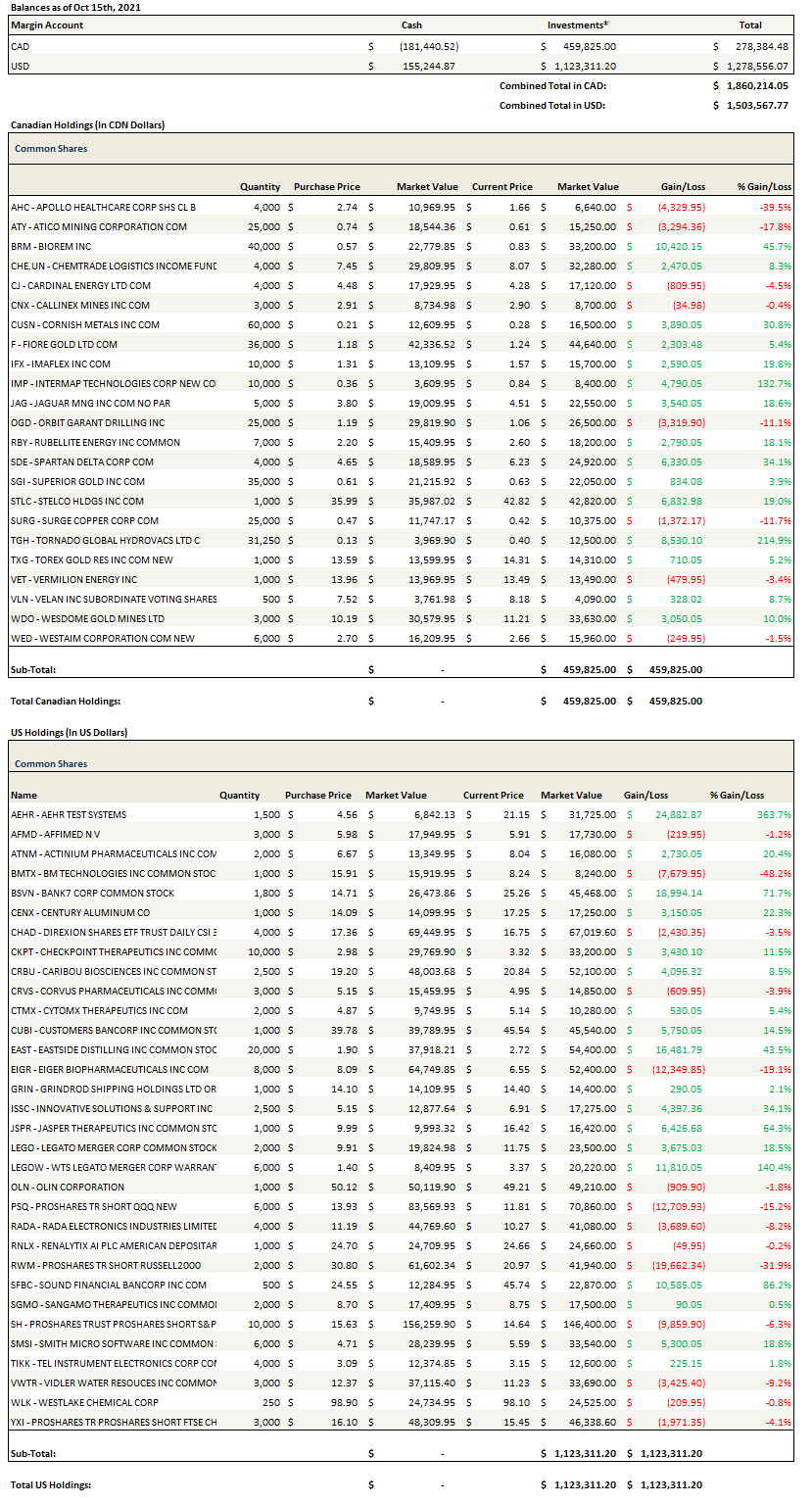
Task: Select the 'AHC - Apollo Healthcare Corp' name cell
Action: click(103, 207)
